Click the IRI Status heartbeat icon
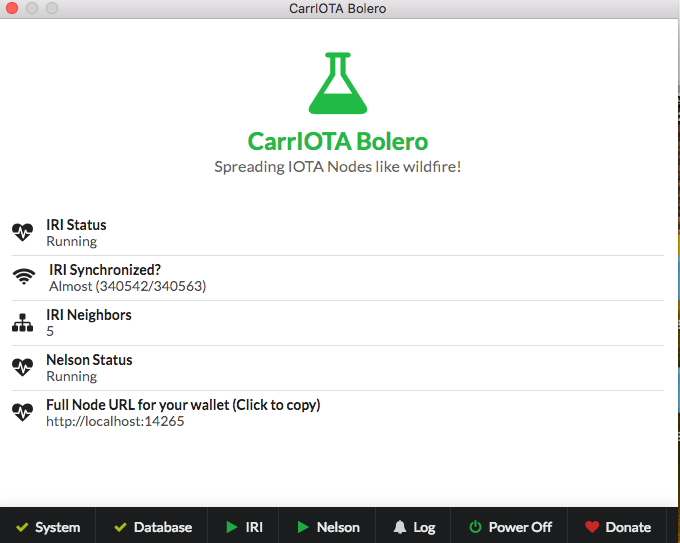Screen dimensions: 680x543 [x=23, y=232]
